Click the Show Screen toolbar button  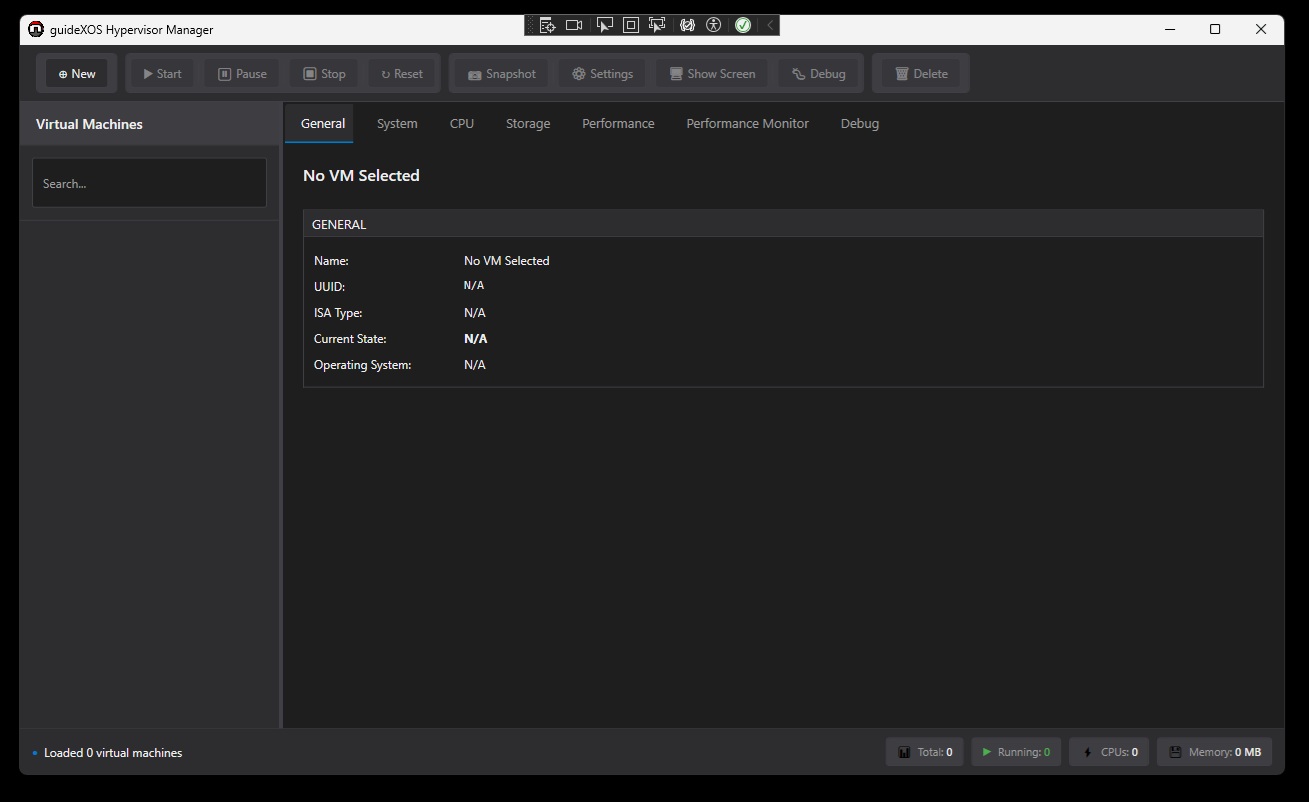(x=712, y=74)
